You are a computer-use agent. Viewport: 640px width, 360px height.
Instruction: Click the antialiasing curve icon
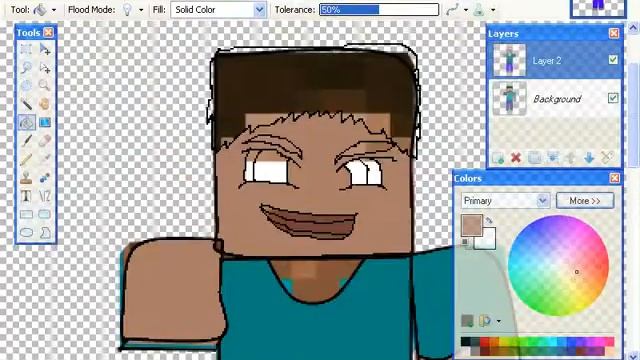click(x=452, y=9)
